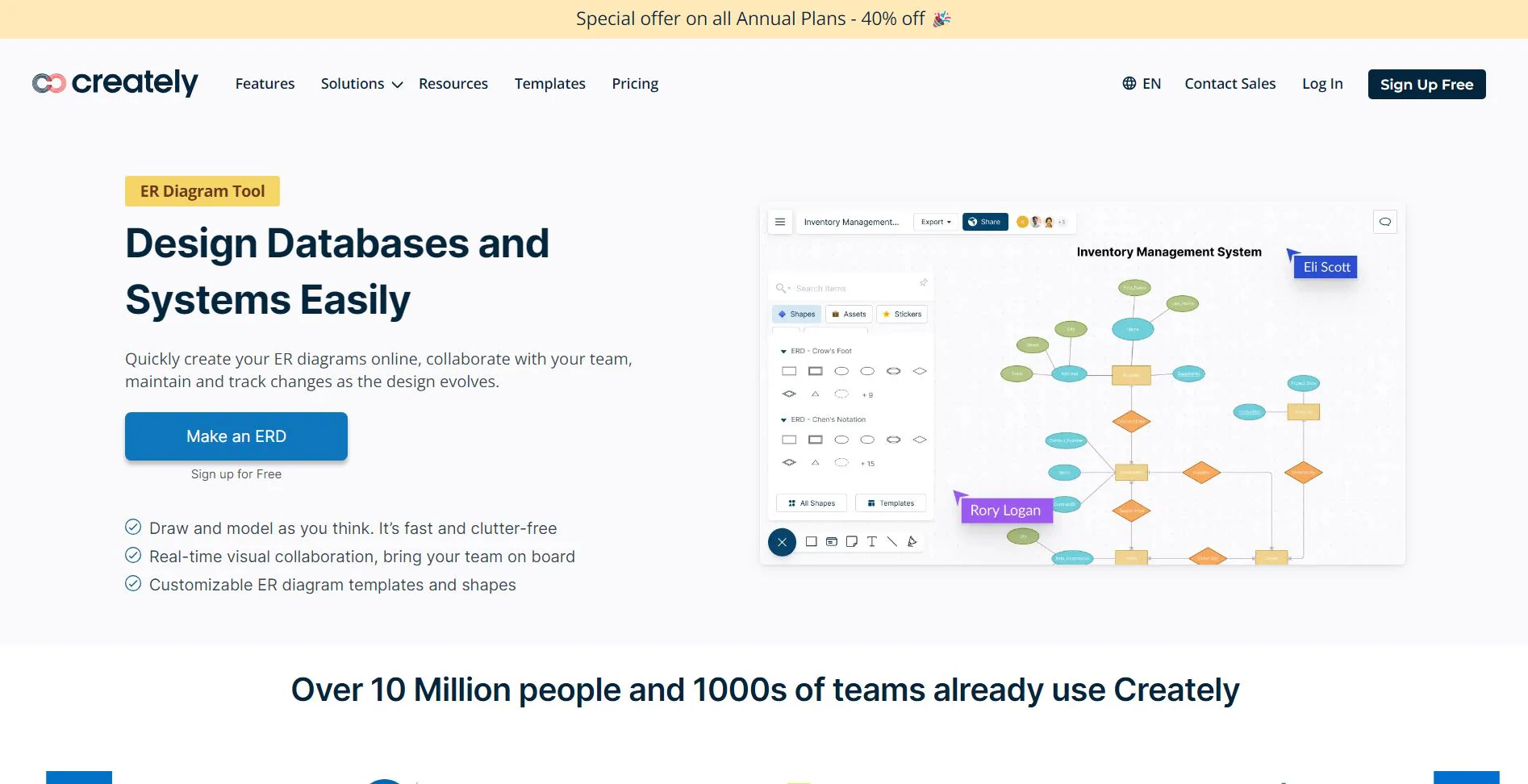Viewport: 1528px width, 784px height.
Task: Click the Make an ERD button
Action: (236, 436)
